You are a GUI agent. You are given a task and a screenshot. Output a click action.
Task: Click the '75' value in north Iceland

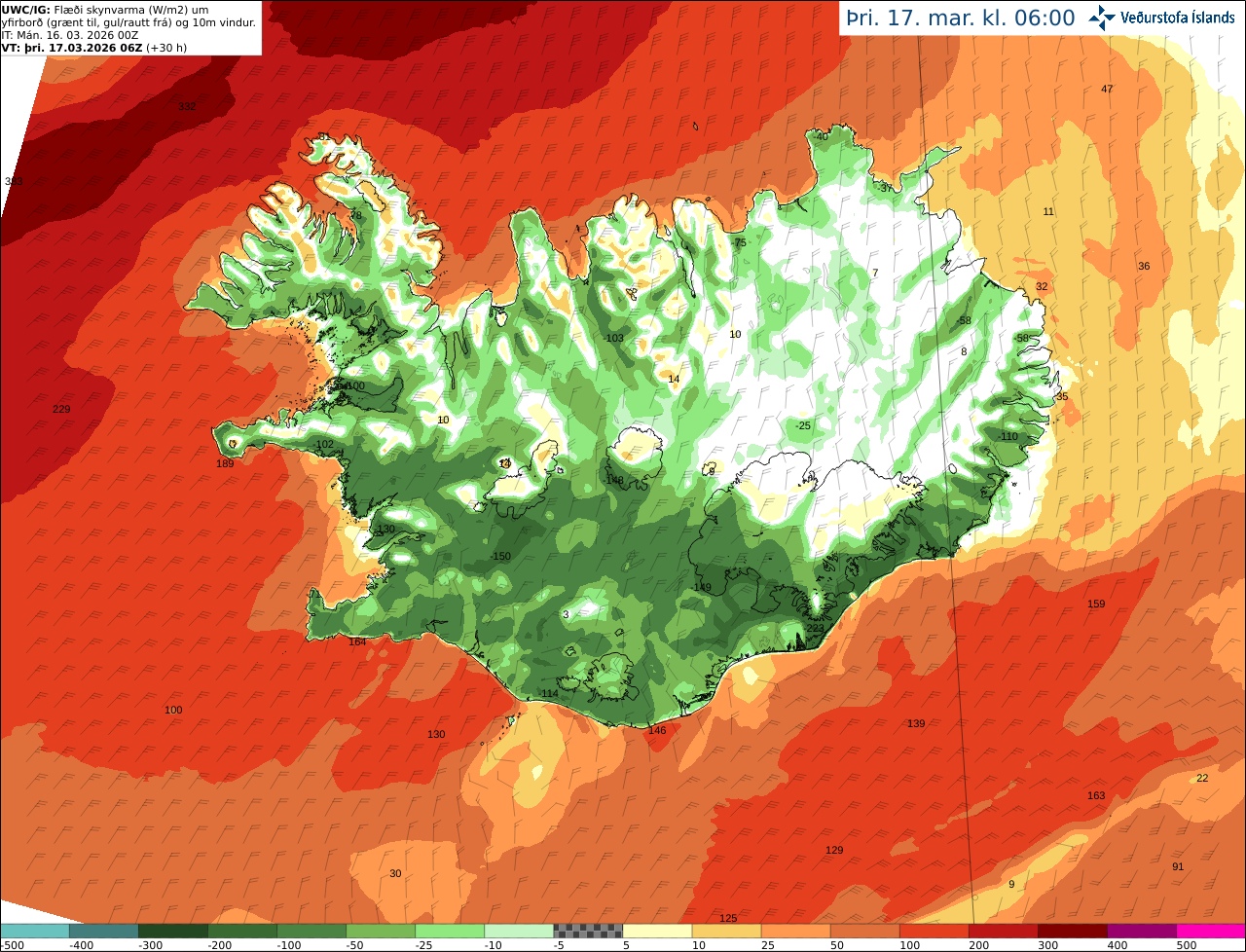pyautogui.click(x=740, y=242)
